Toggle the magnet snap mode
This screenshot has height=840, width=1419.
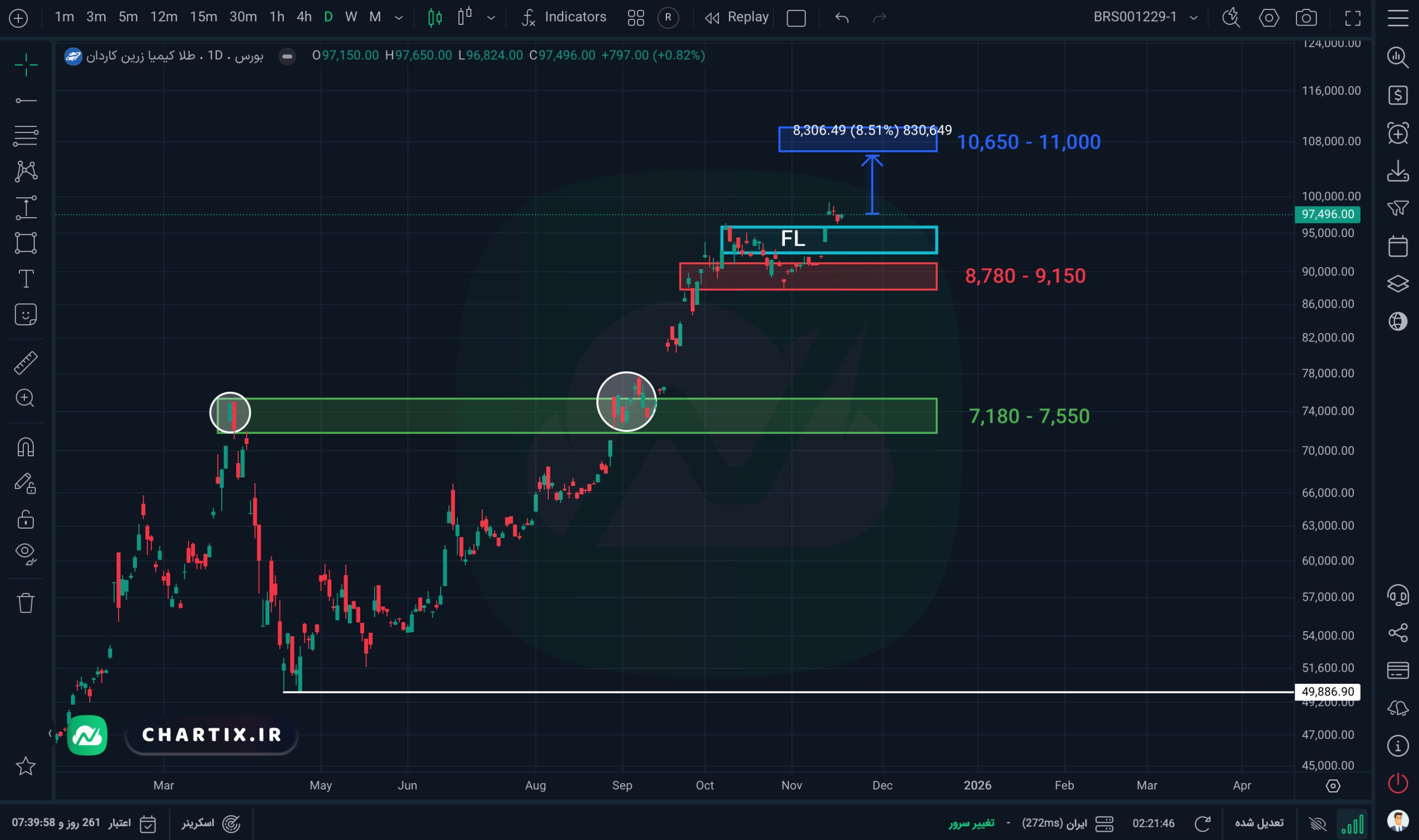pyautogui.click(x=25, y=447)
